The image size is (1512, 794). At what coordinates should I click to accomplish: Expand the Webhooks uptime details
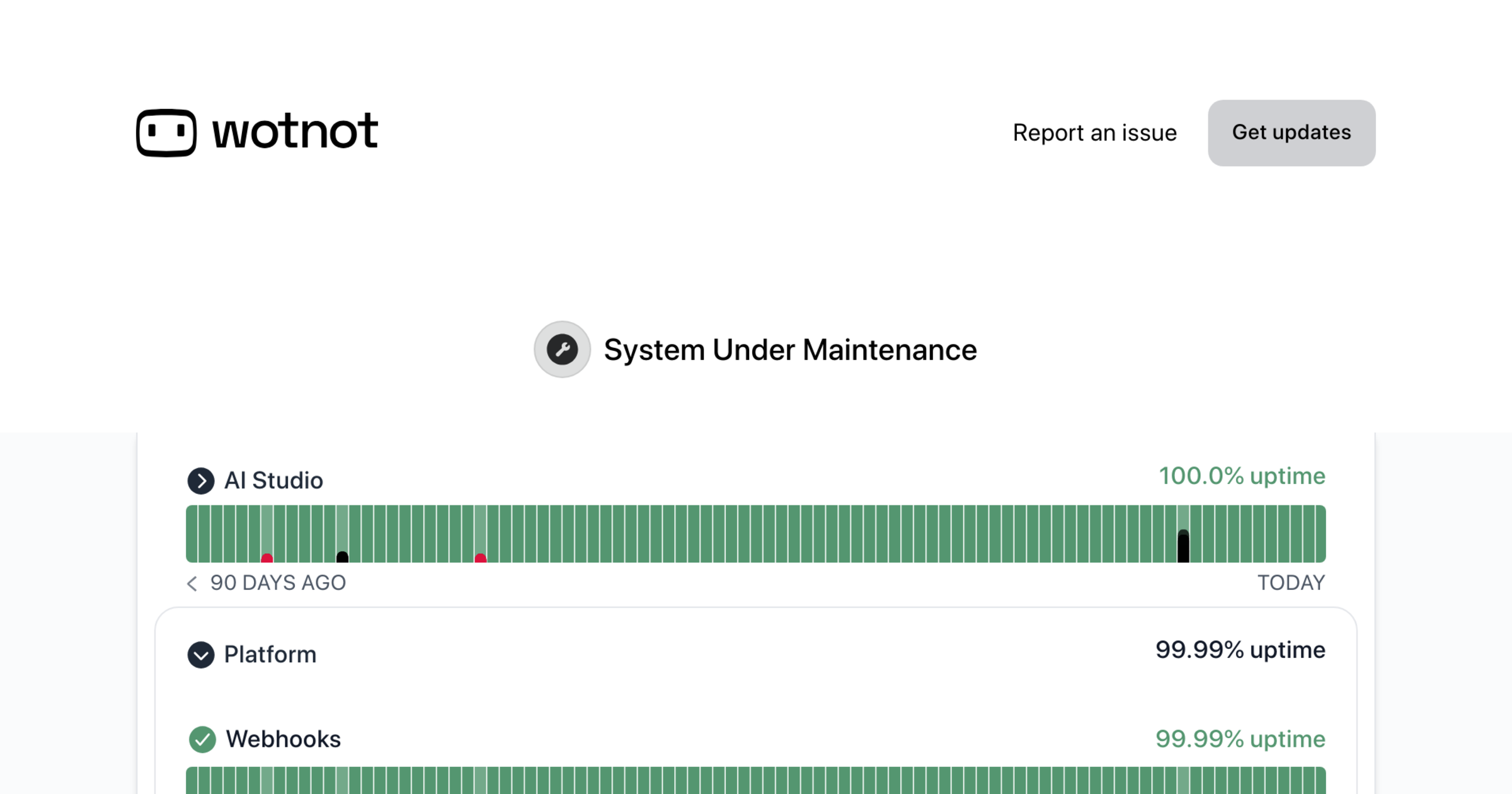pyautogui.click(x=283, y=739)
